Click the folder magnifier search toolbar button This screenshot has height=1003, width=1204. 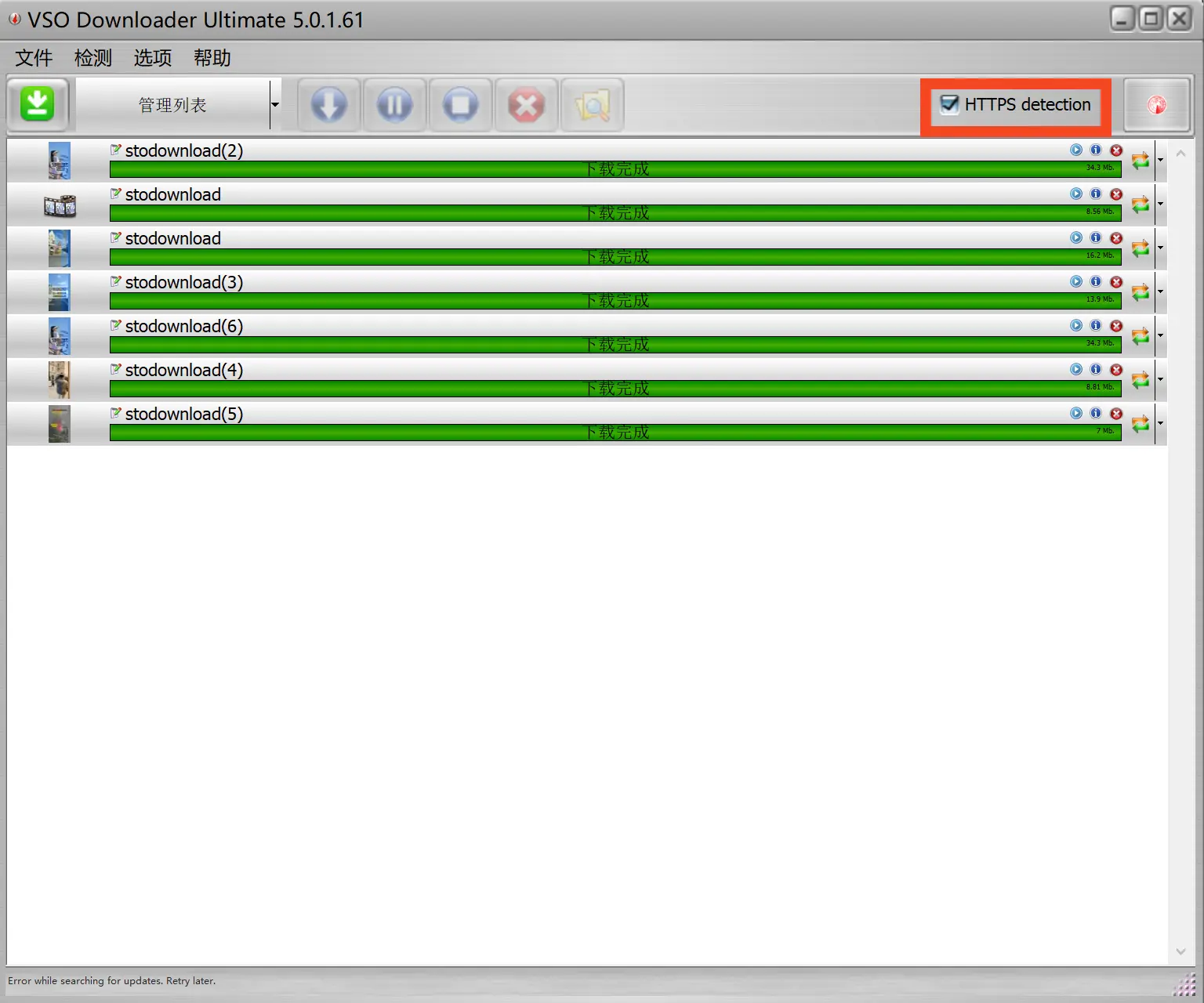(592, 104)
